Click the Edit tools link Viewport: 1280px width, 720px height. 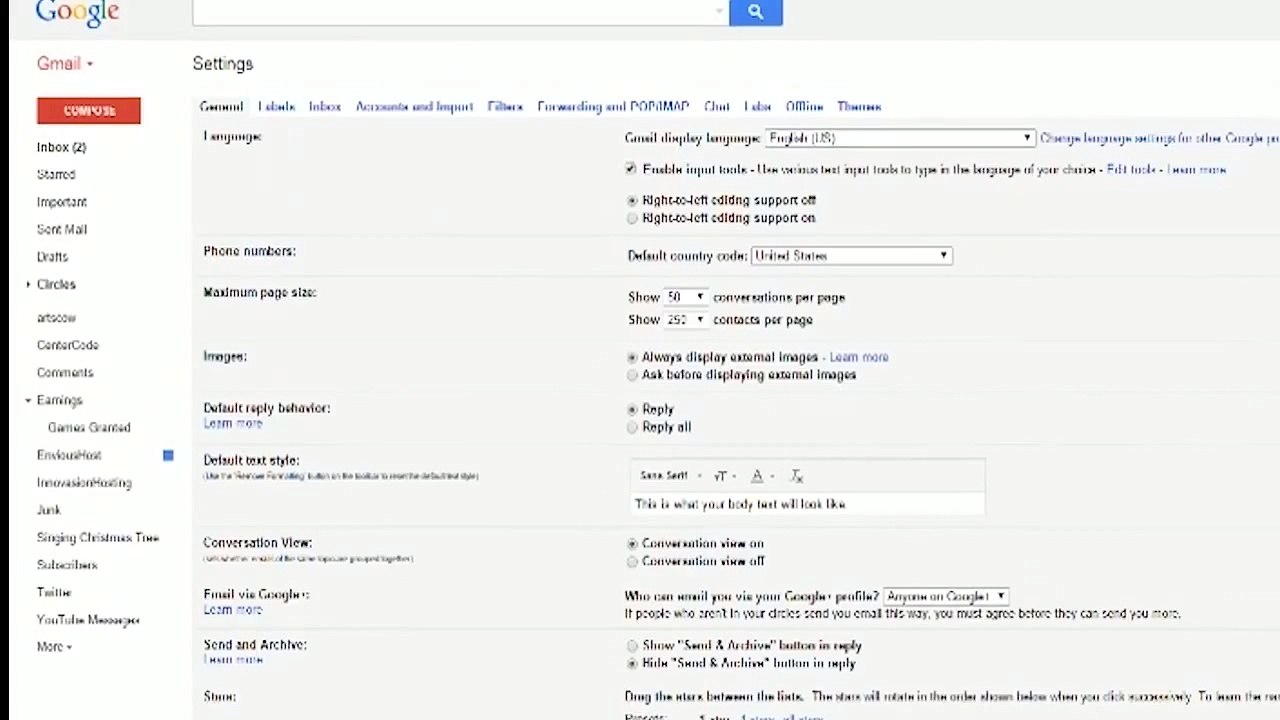pos(1131,169)
